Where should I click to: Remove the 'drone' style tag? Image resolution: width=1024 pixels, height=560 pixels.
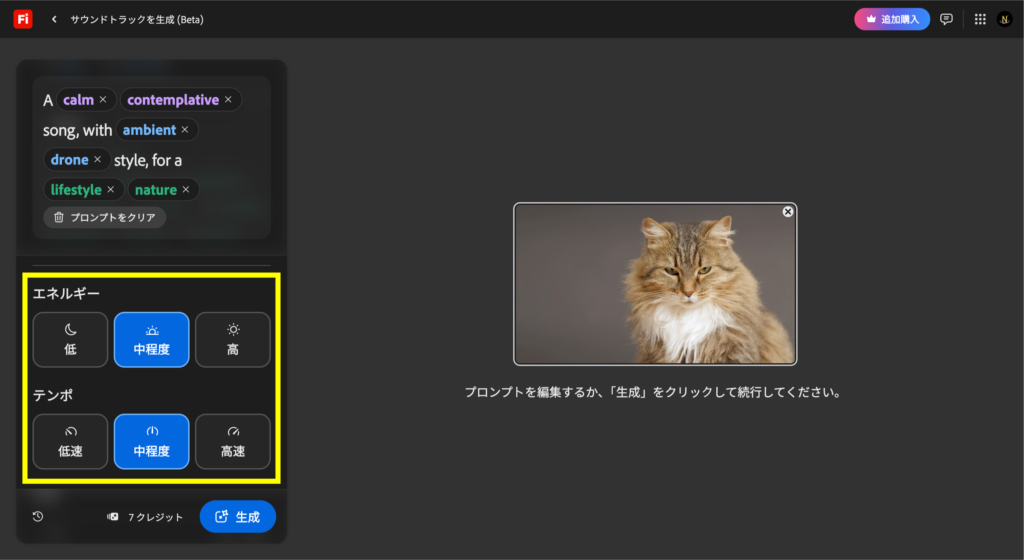(x=98, y=160)
